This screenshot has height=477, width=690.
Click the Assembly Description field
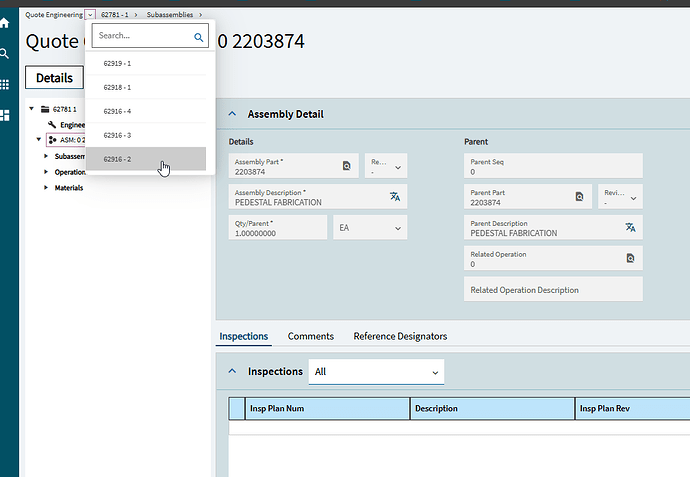coord(318,197)
